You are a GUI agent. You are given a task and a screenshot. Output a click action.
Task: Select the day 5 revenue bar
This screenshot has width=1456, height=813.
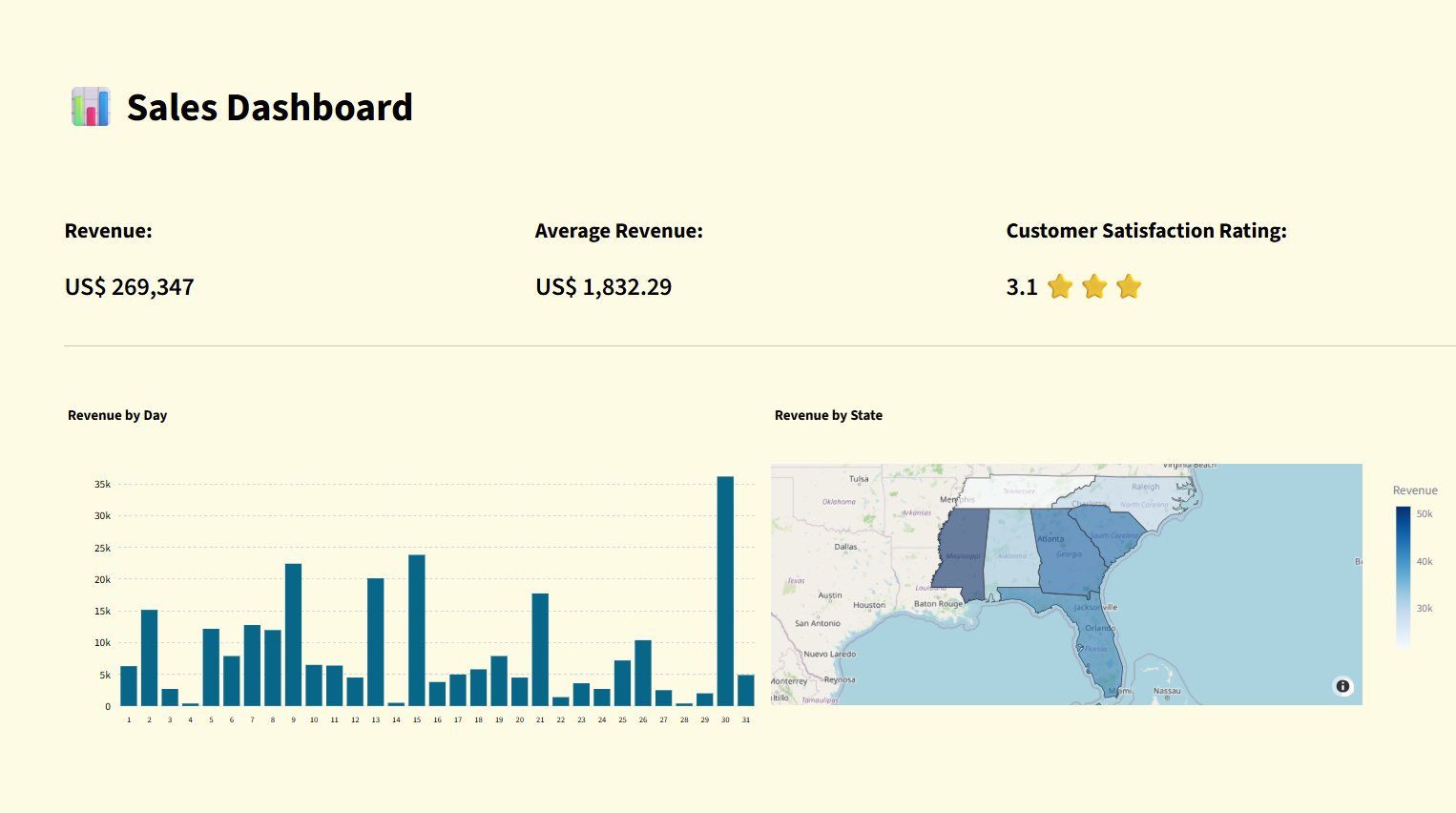coord(211,667)
